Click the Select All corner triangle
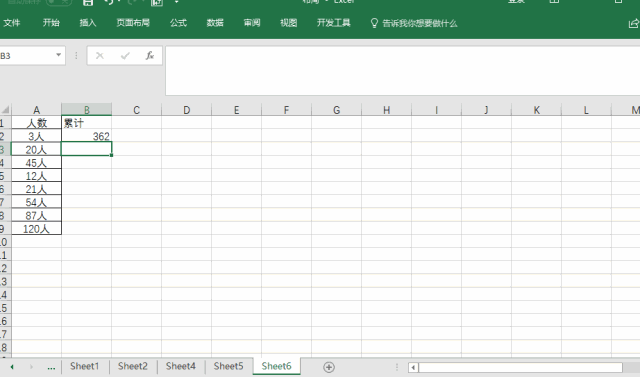 click(6, 110)
